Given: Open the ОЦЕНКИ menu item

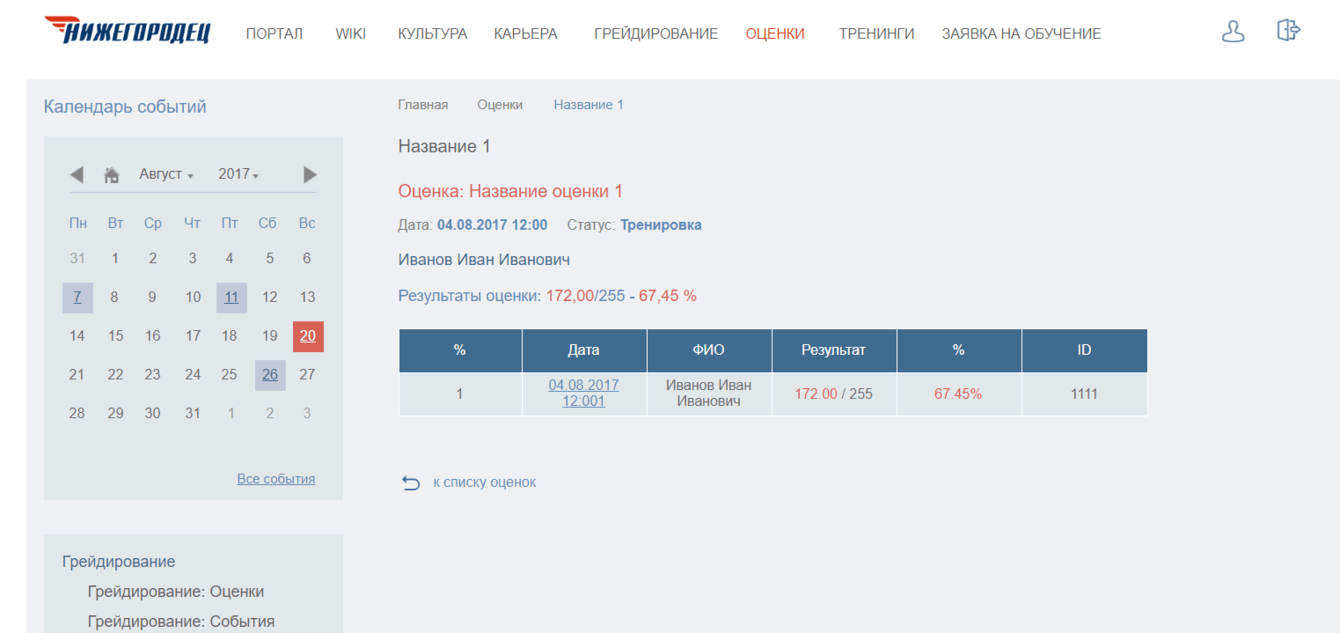Looking at the screenshot, I should (775, 33).
